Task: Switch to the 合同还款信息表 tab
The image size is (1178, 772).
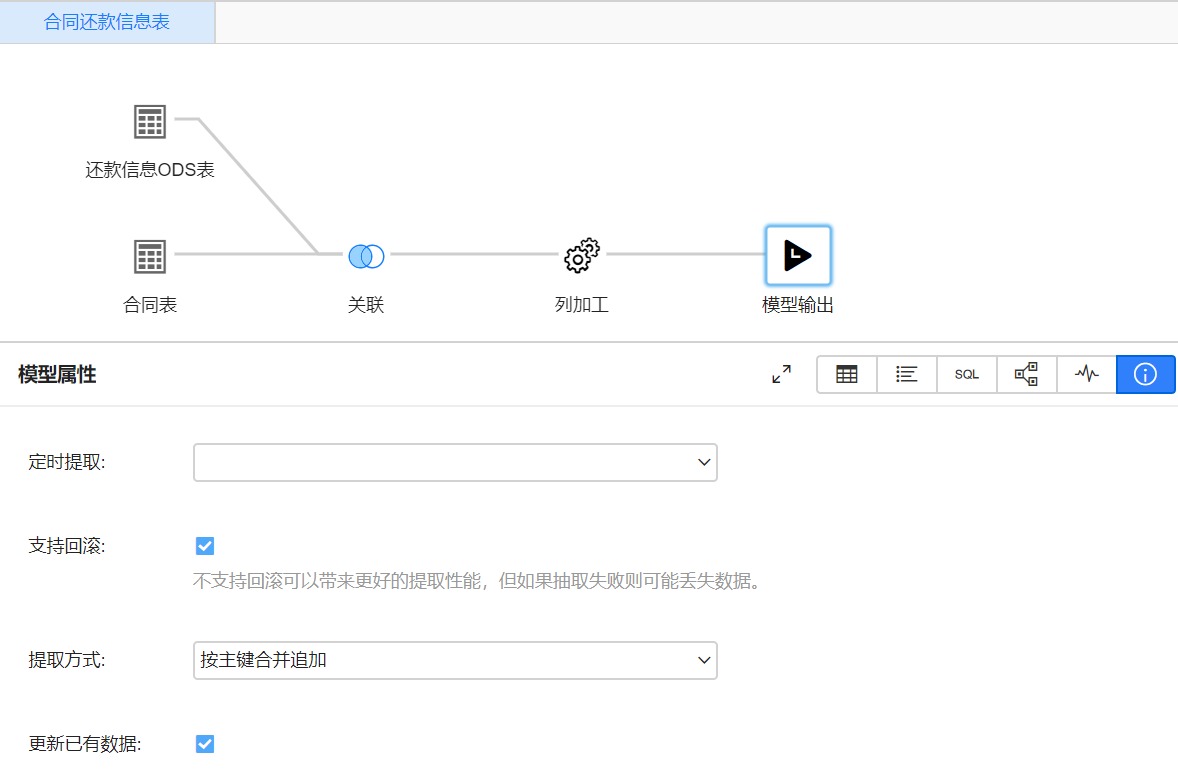Action: 107,22
